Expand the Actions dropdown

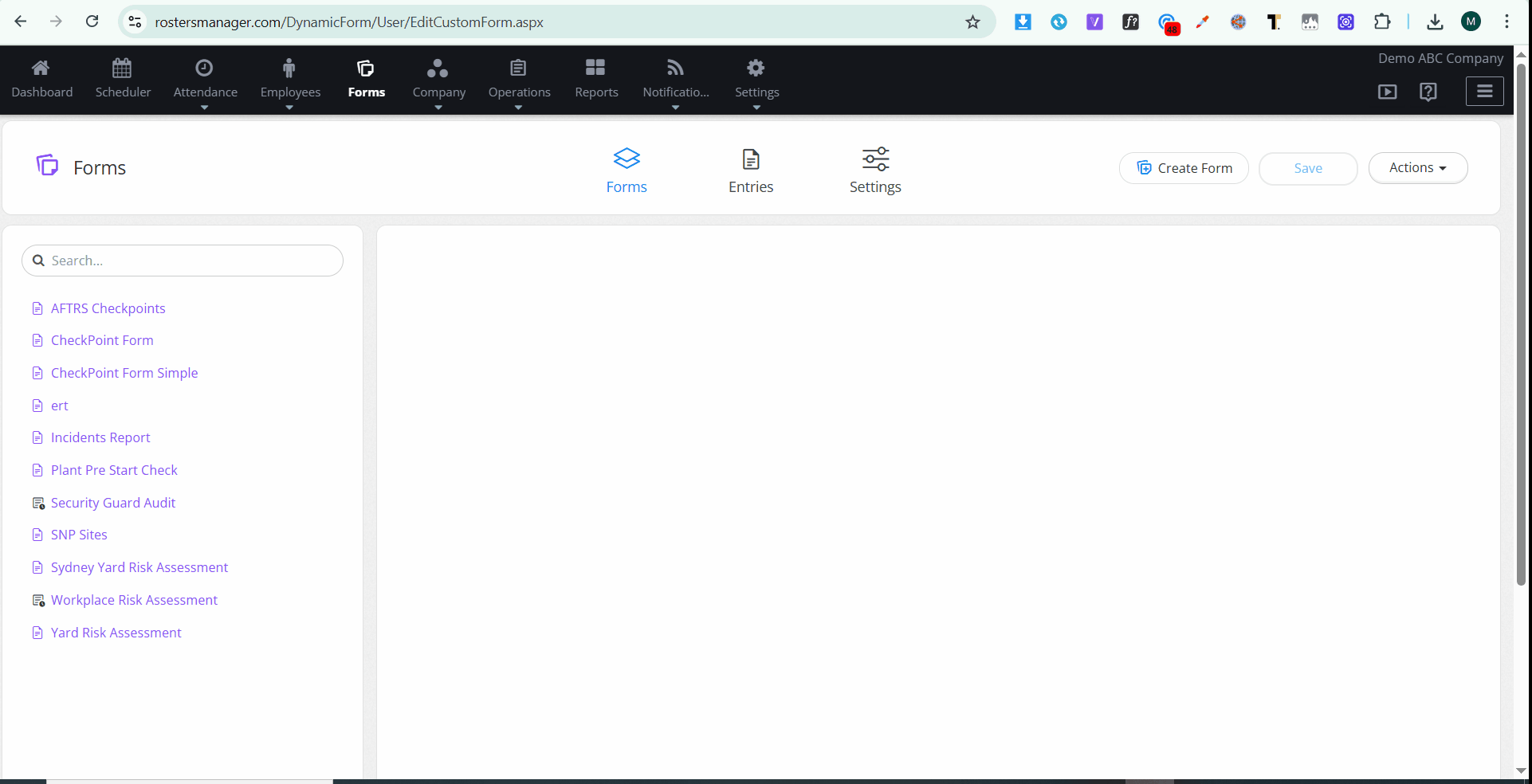coord(1418,168)
